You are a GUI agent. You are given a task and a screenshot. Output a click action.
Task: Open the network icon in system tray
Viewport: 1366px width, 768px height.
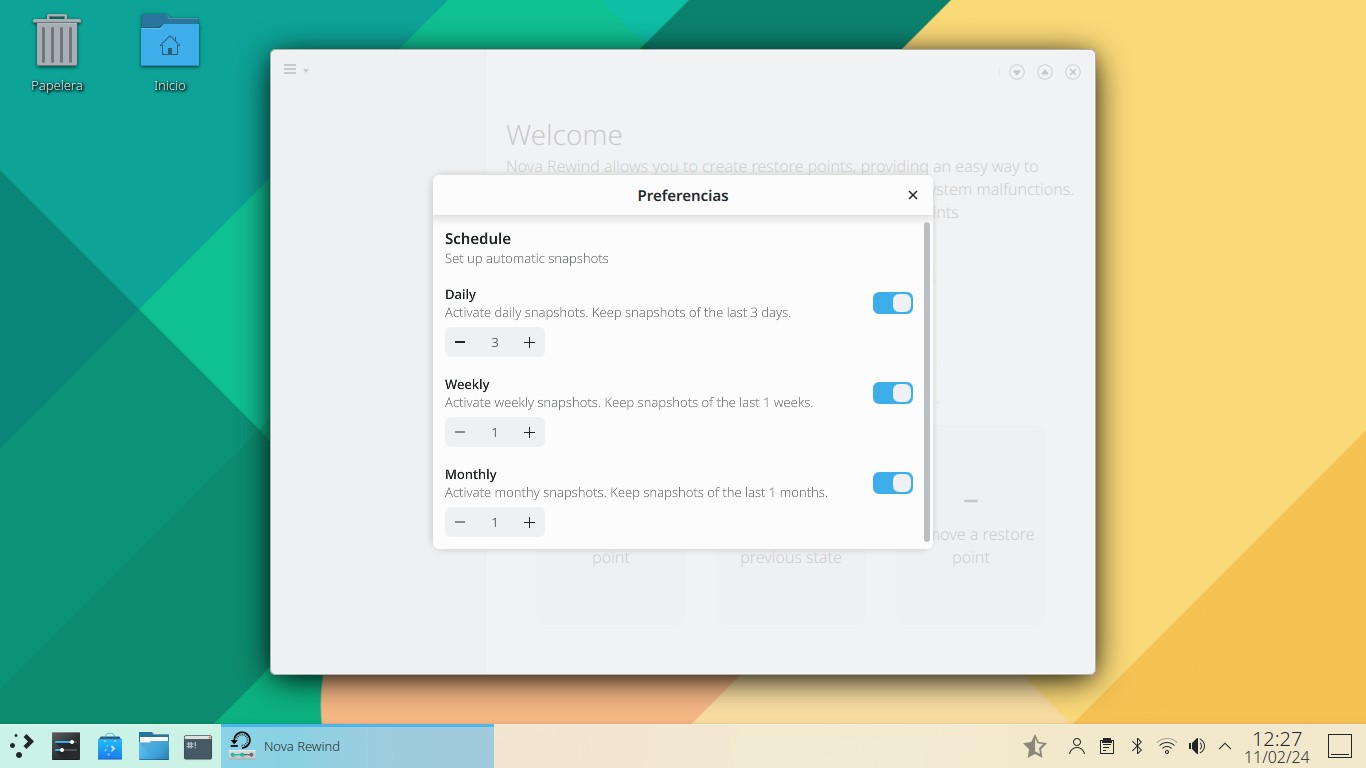pos(1166,745)
